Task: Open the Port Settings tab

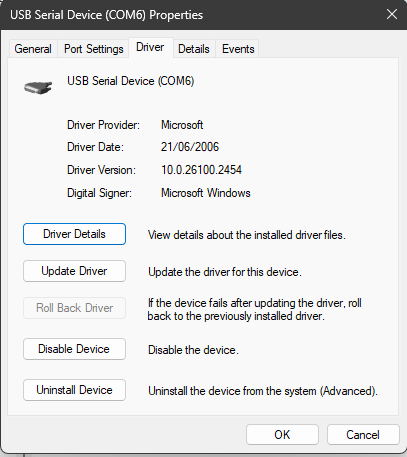Action: (x=94, y=49)
